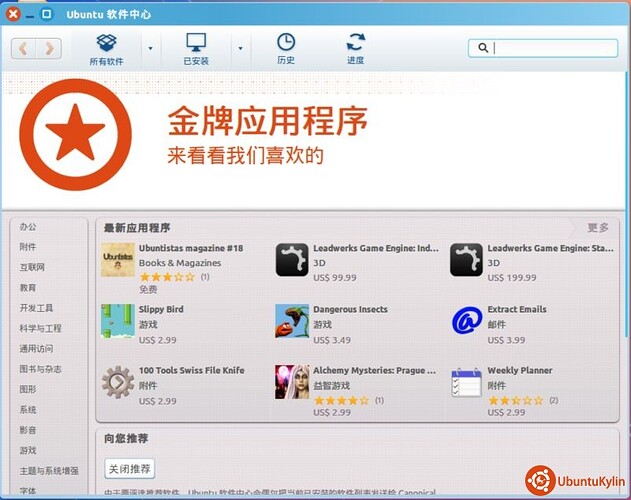Click the 更多 (More) button
631x500 pixels.
tap(598, 227)
